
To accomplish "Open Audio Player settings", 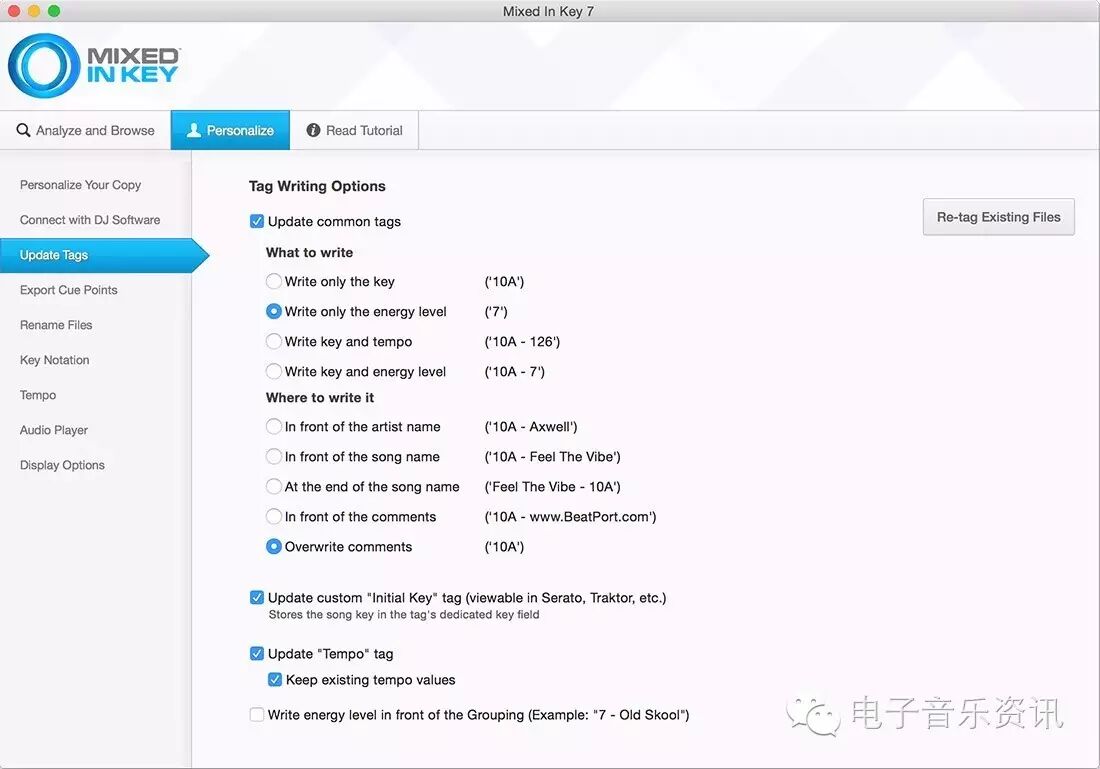I will pos(54,431).
